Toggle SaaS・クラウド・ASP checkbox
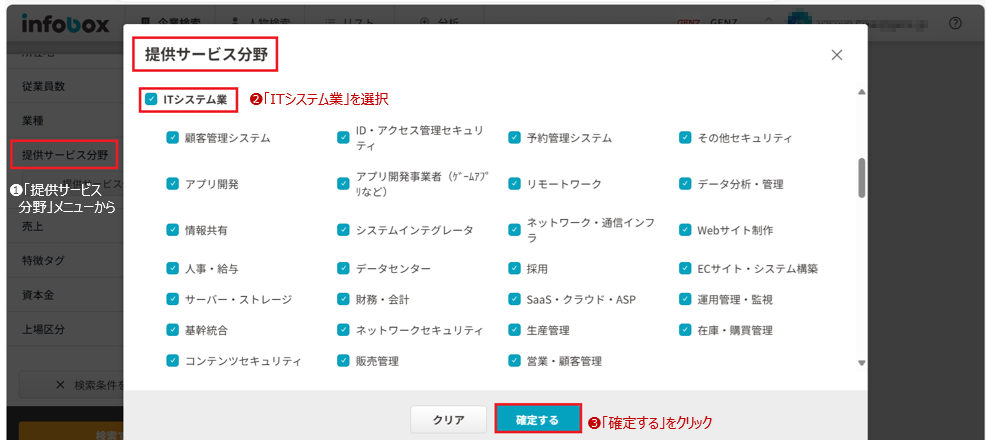 pyautogui.click(x=514, y=299)
